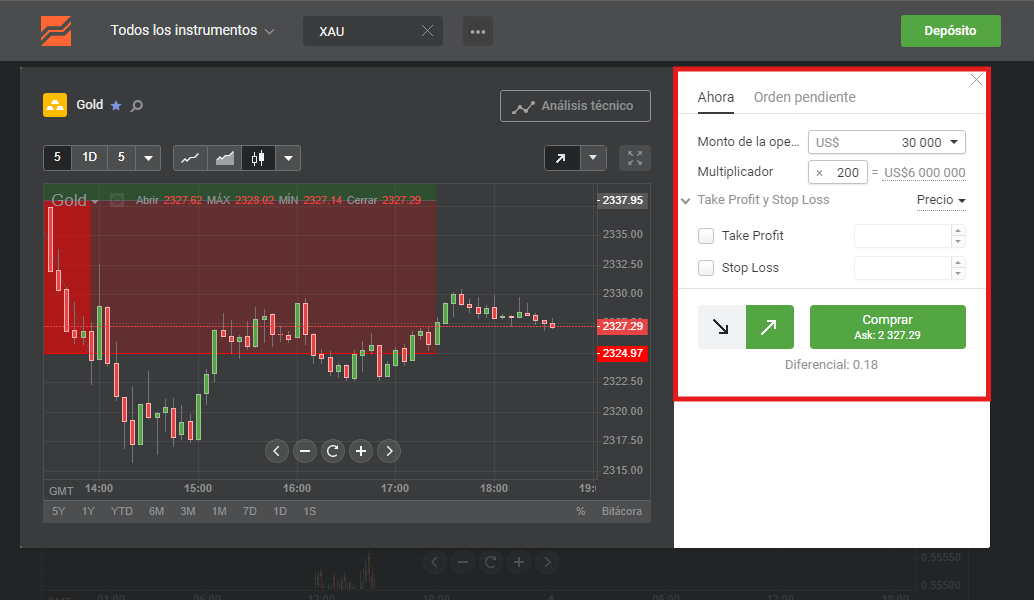This screenshot has width=1034, height=600.
Task: Select 6M chart range
Action: click(x=156, y=511)
